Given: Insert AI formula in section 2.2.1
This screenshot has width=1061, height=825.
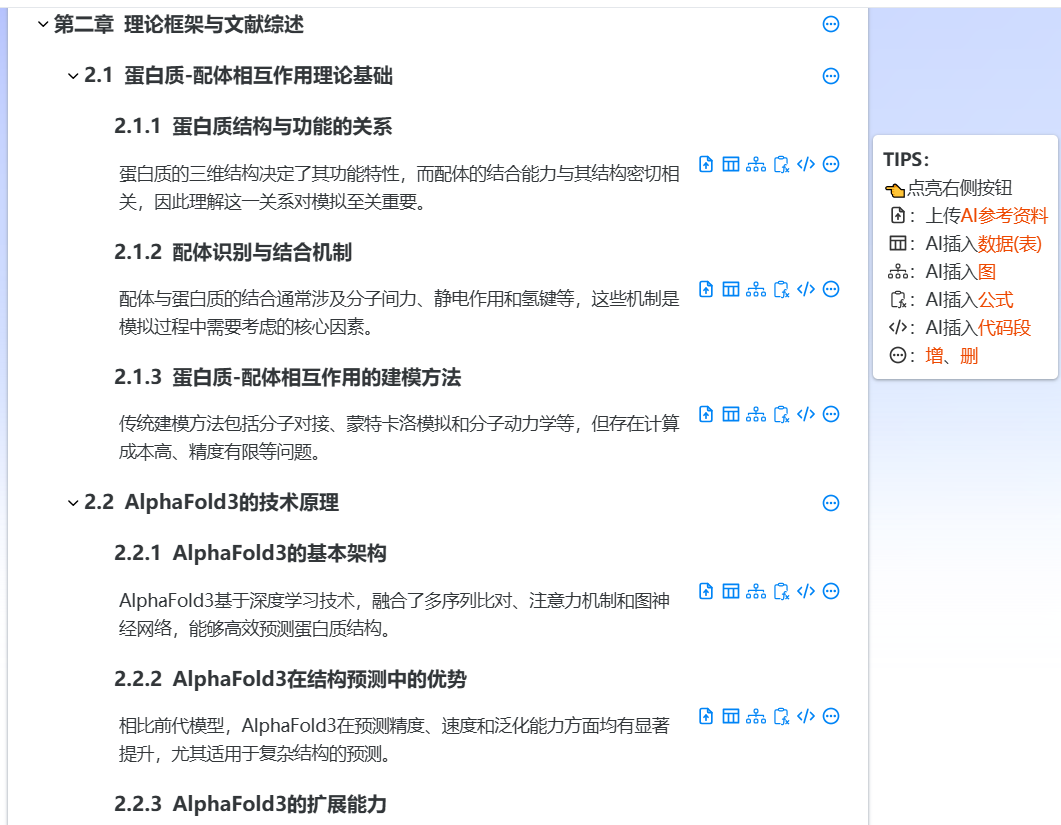Looking at the screenshot, I should (782, 592).
